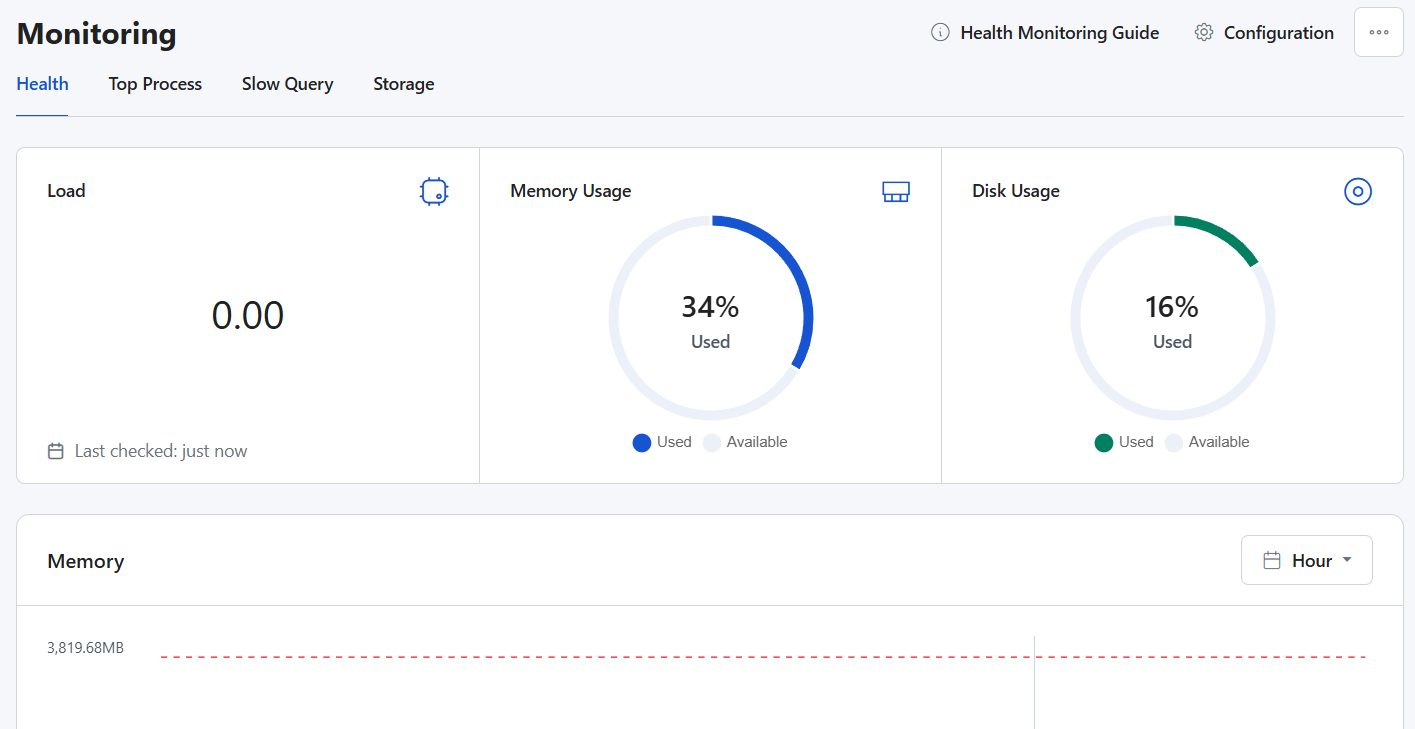Click the calendar icon in Hour selector
The image size is (1415, 729).
click(1272, 560)
